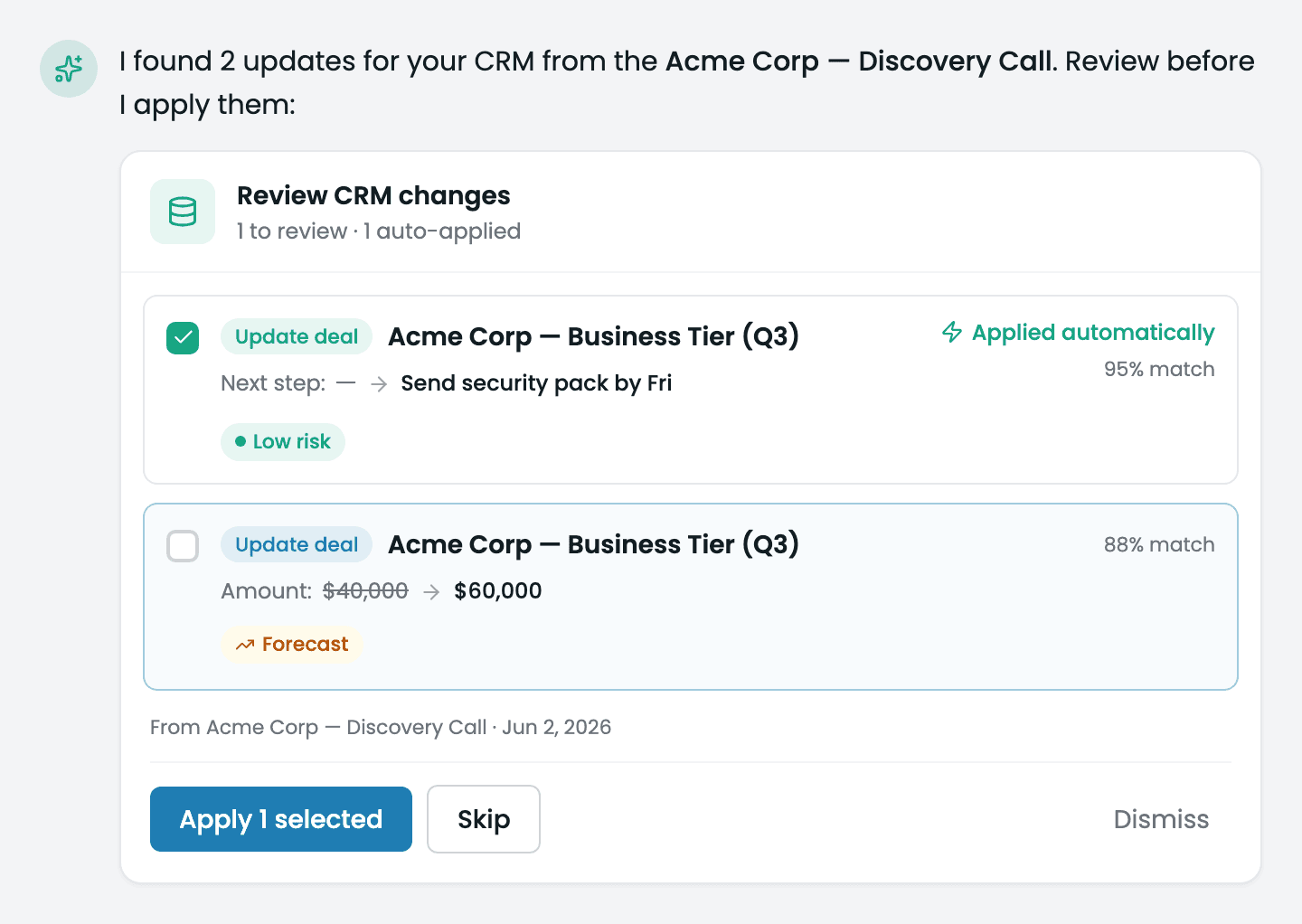This screenshot has height=924, width=1302.
Task: Click the Low risk badge
Action: pos(283,442)
